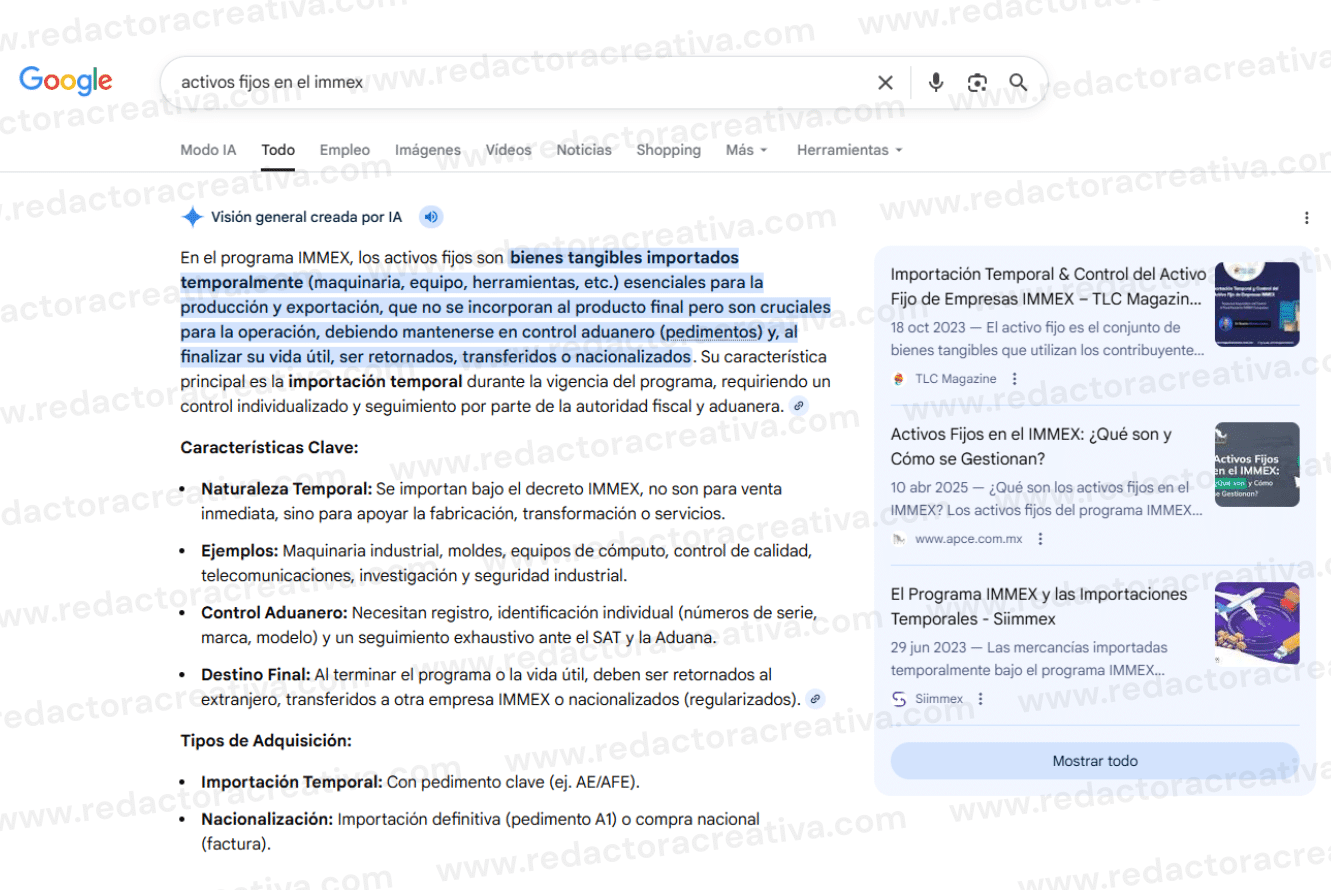Select the apce.com.mx favicon
This screenshot has height=890, width=1331.
coord(899,539)
